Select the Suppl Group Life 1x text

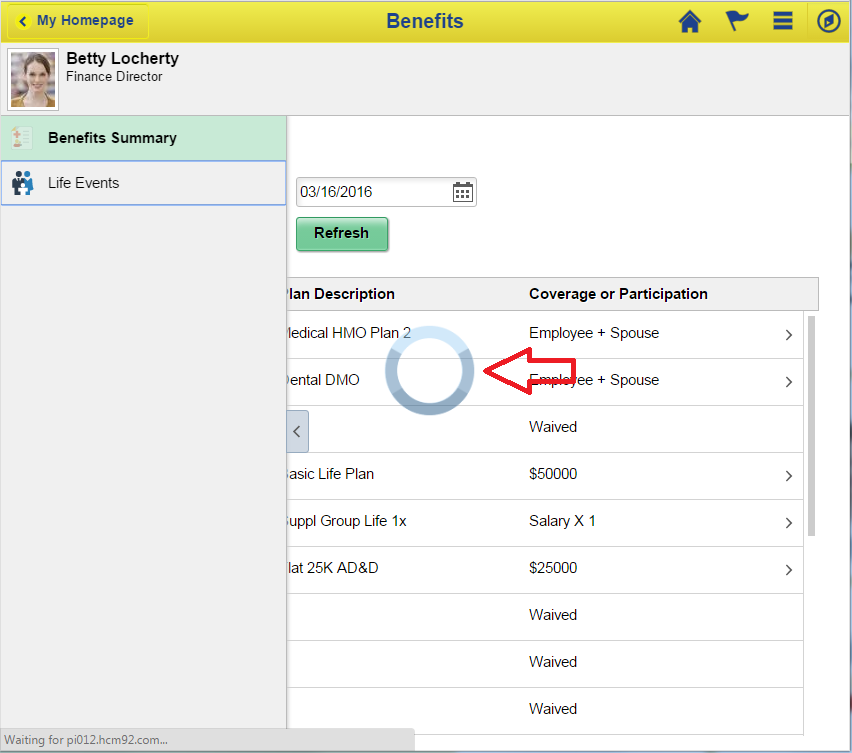tap(347, 521)
